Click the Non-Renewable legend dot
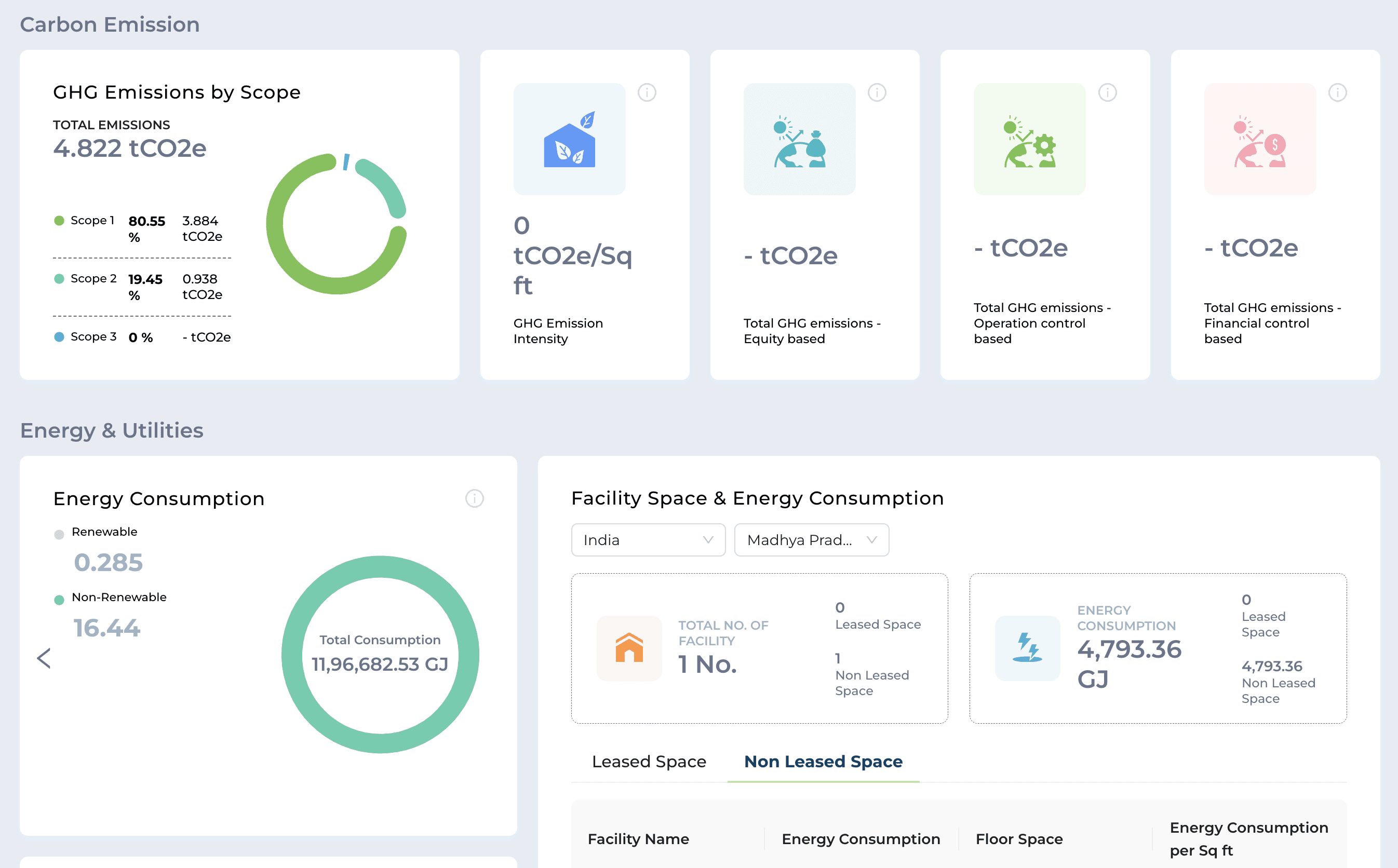 click(59, 601)
